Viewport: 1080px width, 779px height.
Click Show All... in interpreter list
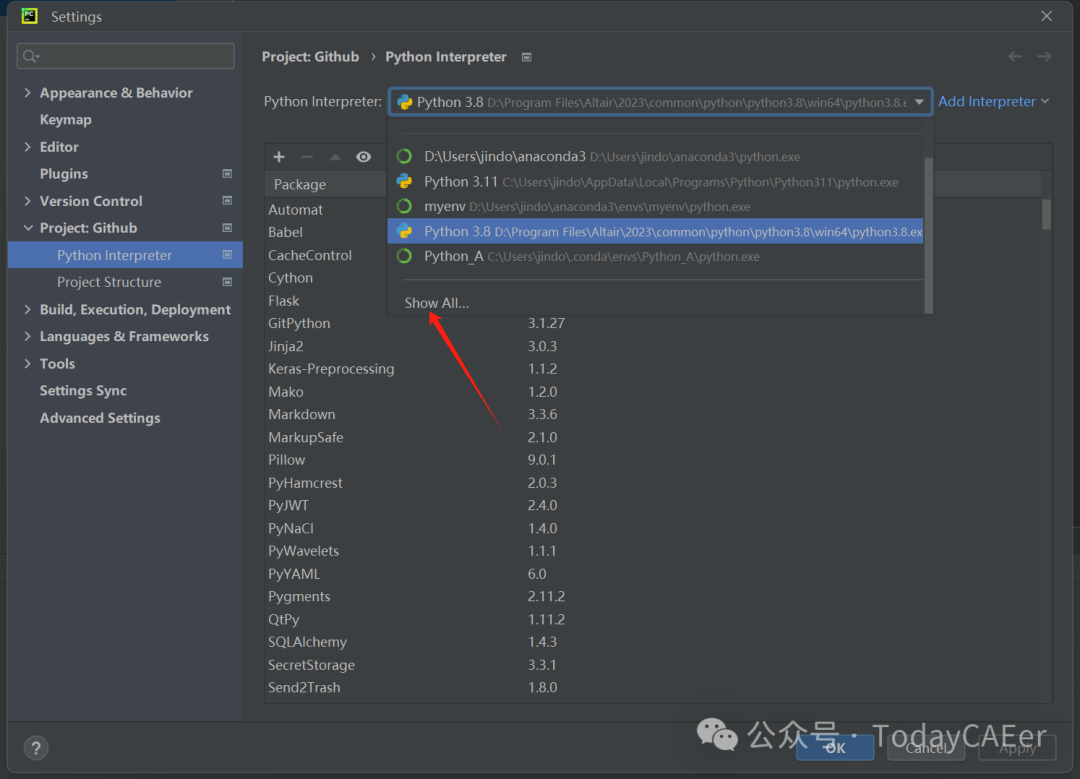[x=437, y=303]
